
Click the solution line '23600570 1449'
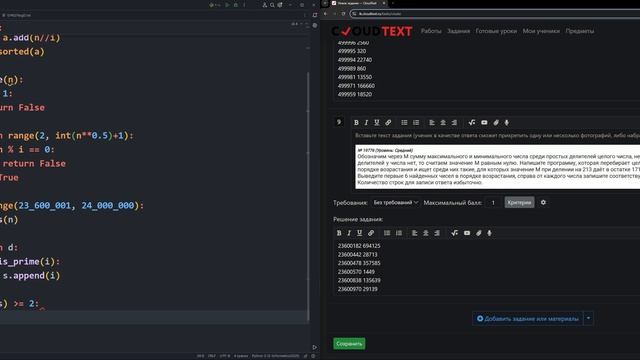coord(356,271)
